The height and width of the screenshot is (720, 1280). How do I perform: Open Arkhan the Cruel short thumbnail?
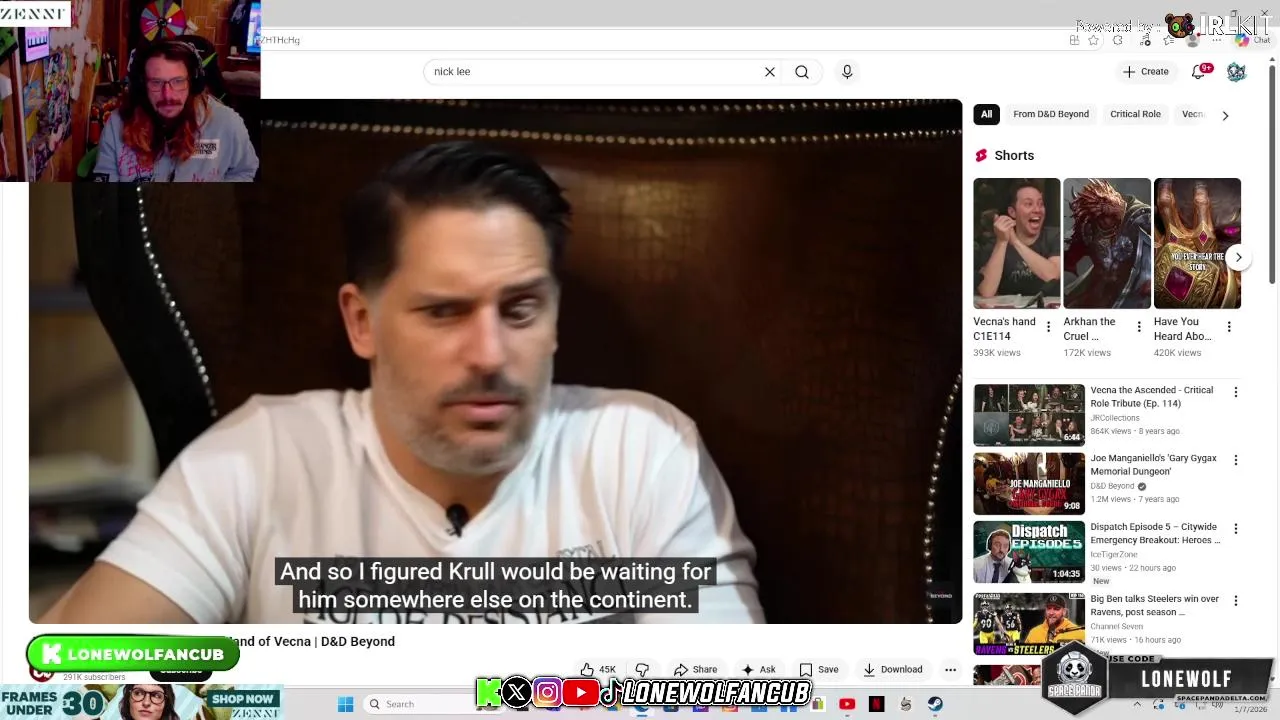[1107, 243]
